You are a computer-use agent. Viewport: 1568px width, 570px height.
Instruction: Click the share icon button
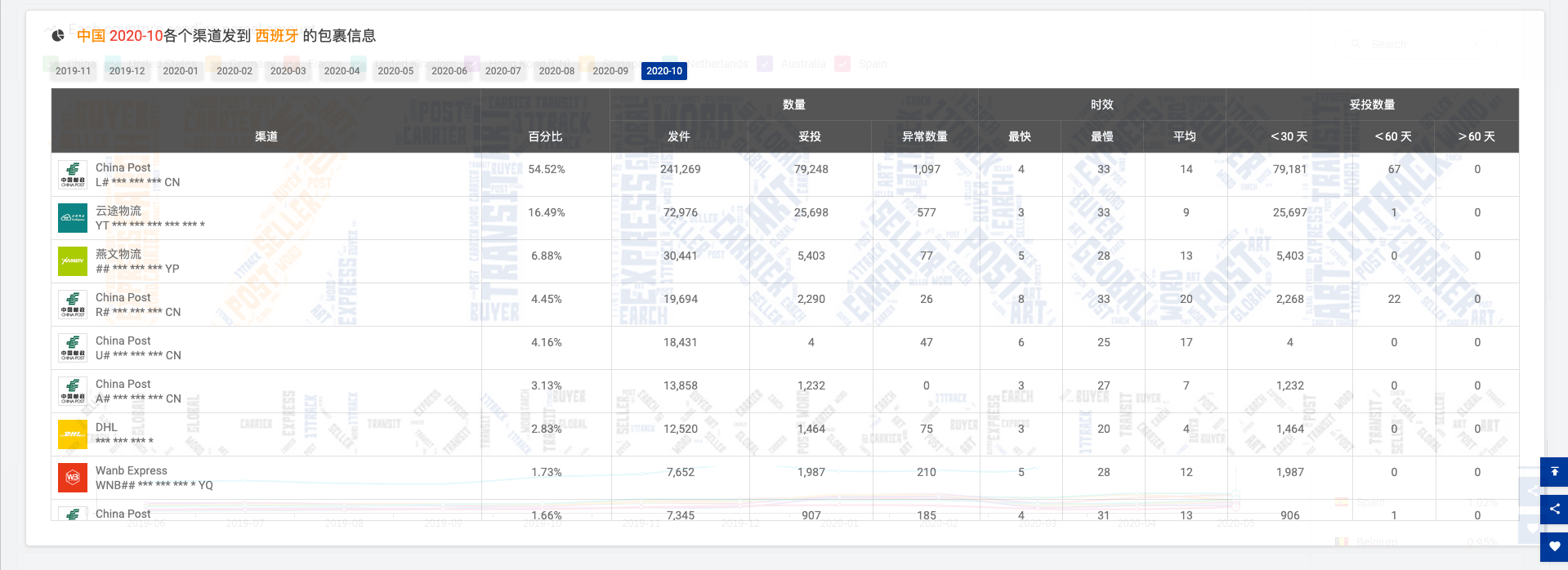click(1554, 510)
